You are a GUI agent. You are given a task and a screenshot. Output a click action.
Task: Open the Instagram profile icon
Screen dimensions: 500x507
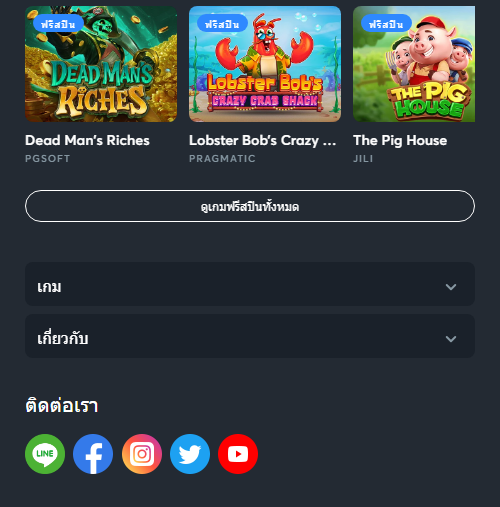tap(142, 454)
